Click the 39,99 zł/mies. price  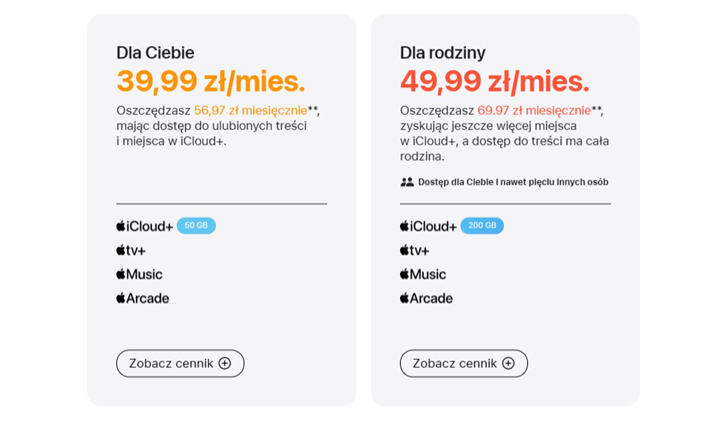tap(211, 81)
